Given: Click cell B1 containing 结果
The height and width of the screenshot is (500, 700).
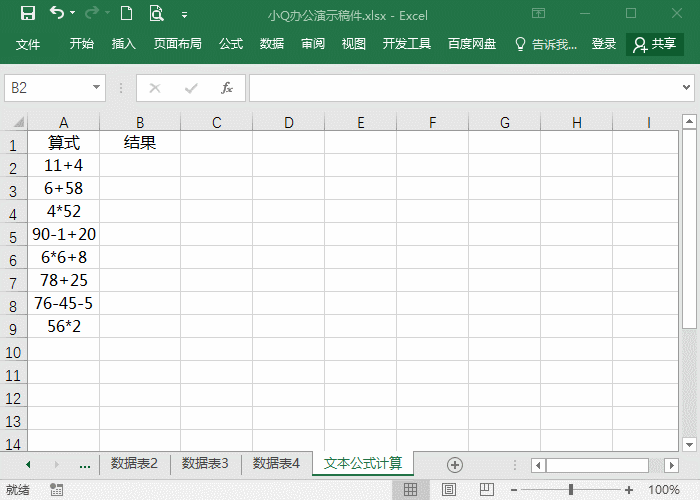Looking at the screenshot, I should point(140,142).
